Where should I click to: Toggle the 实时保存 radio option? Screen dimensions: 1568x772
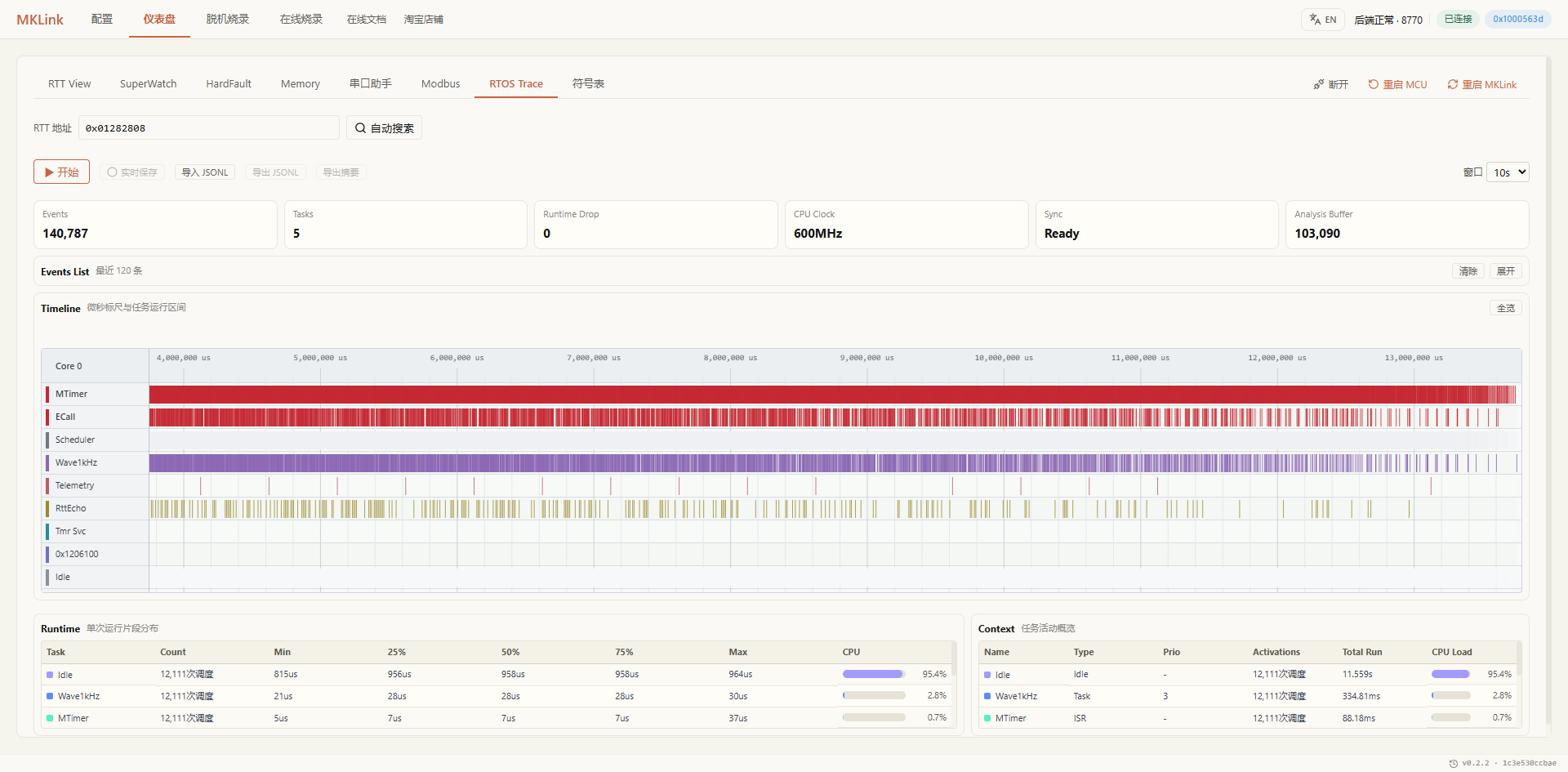(x=132, y=172)
